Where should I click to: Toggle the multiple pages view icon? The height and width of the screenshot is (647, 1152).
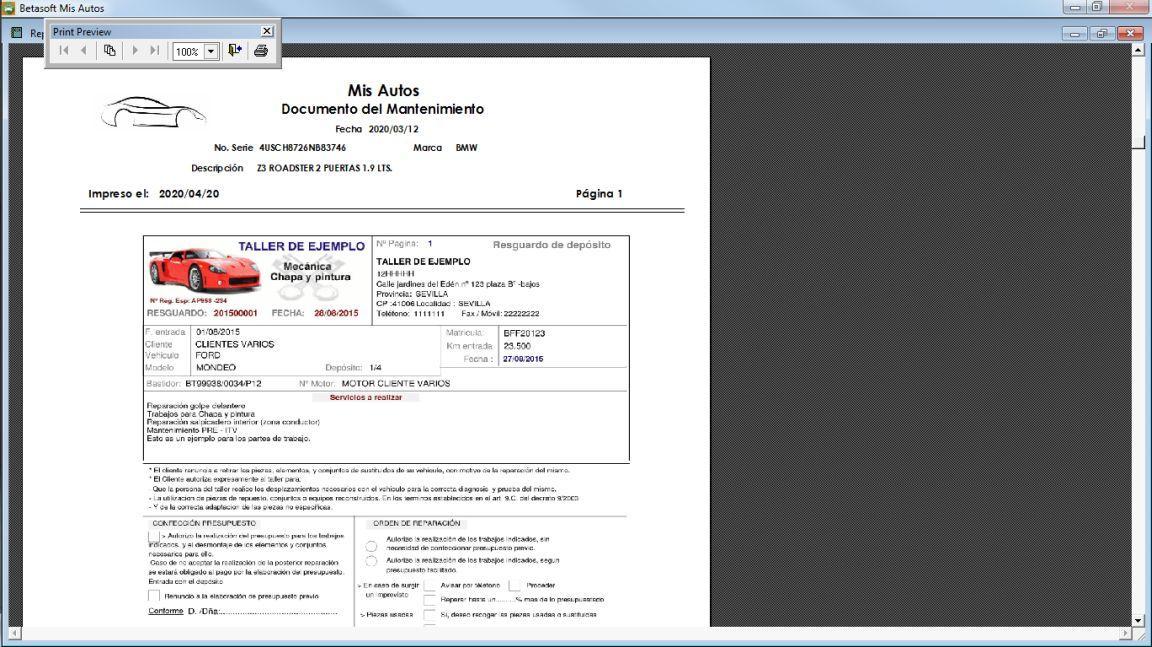click(x=109, y=51)
